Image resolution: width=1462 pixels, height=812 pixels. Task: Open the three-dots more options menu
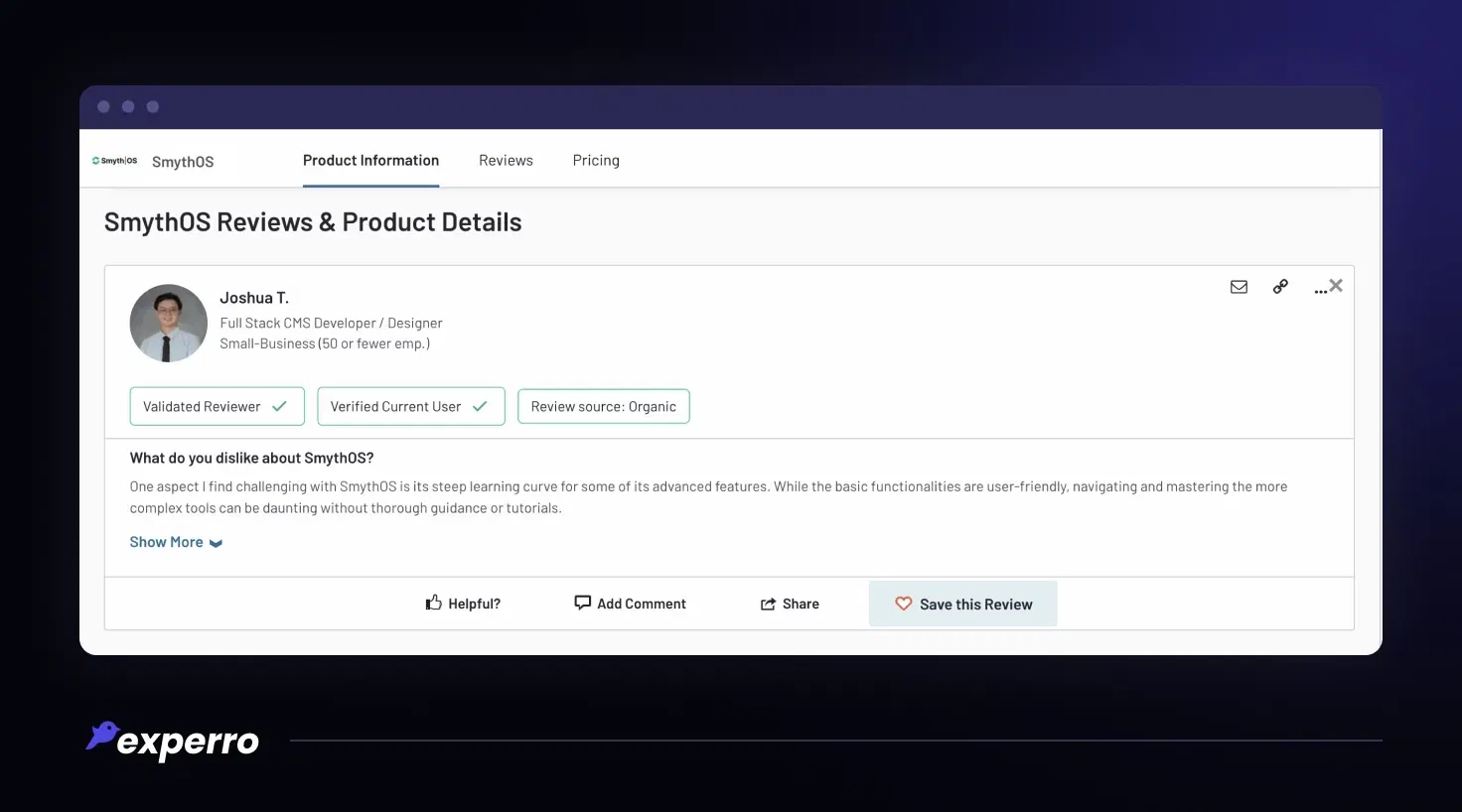point(1320,291)
